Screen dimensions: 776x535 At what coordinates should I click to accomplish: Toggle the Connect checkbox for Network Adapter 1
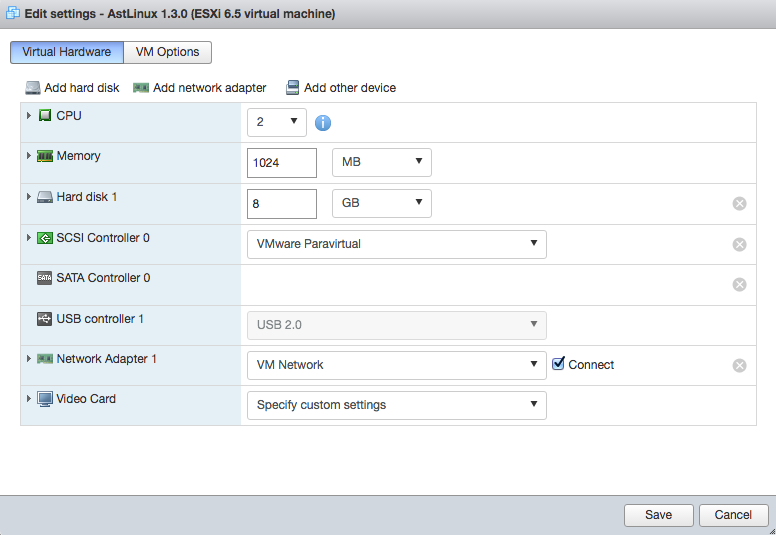558,364
